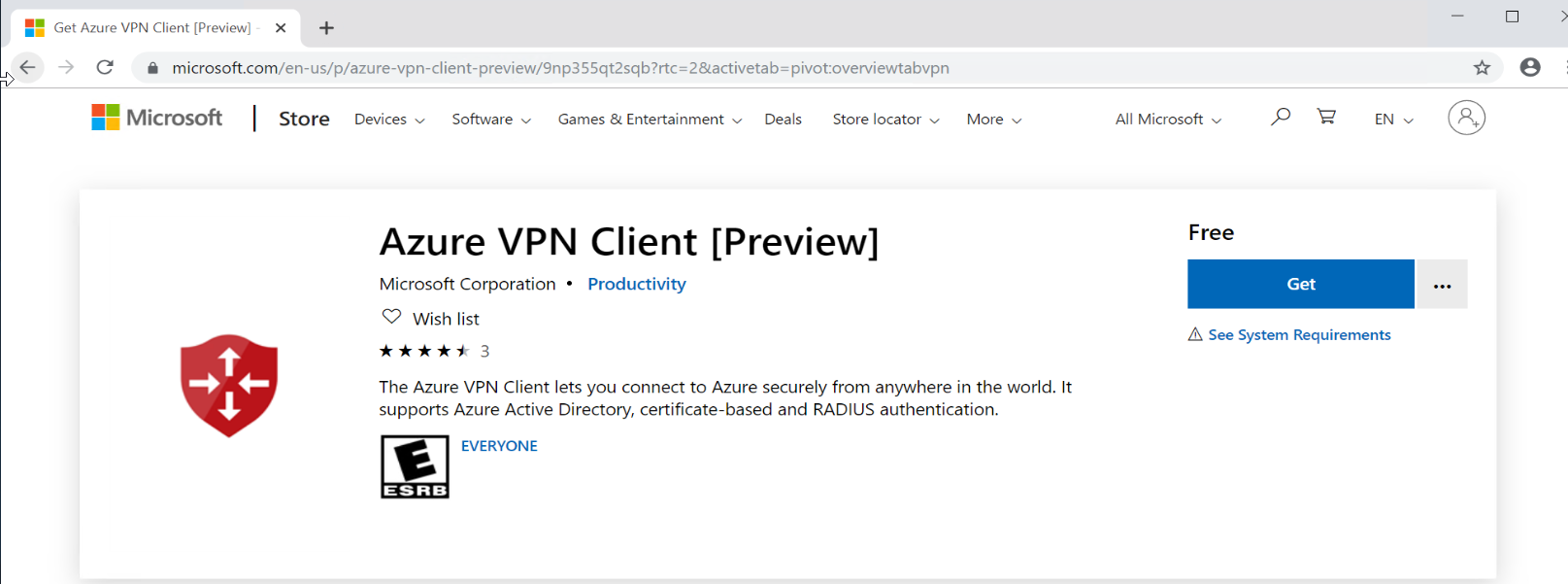This screenshot has height=584, width=1568.
Task: Click the app description paragraph
Action: tap(725, 398)
